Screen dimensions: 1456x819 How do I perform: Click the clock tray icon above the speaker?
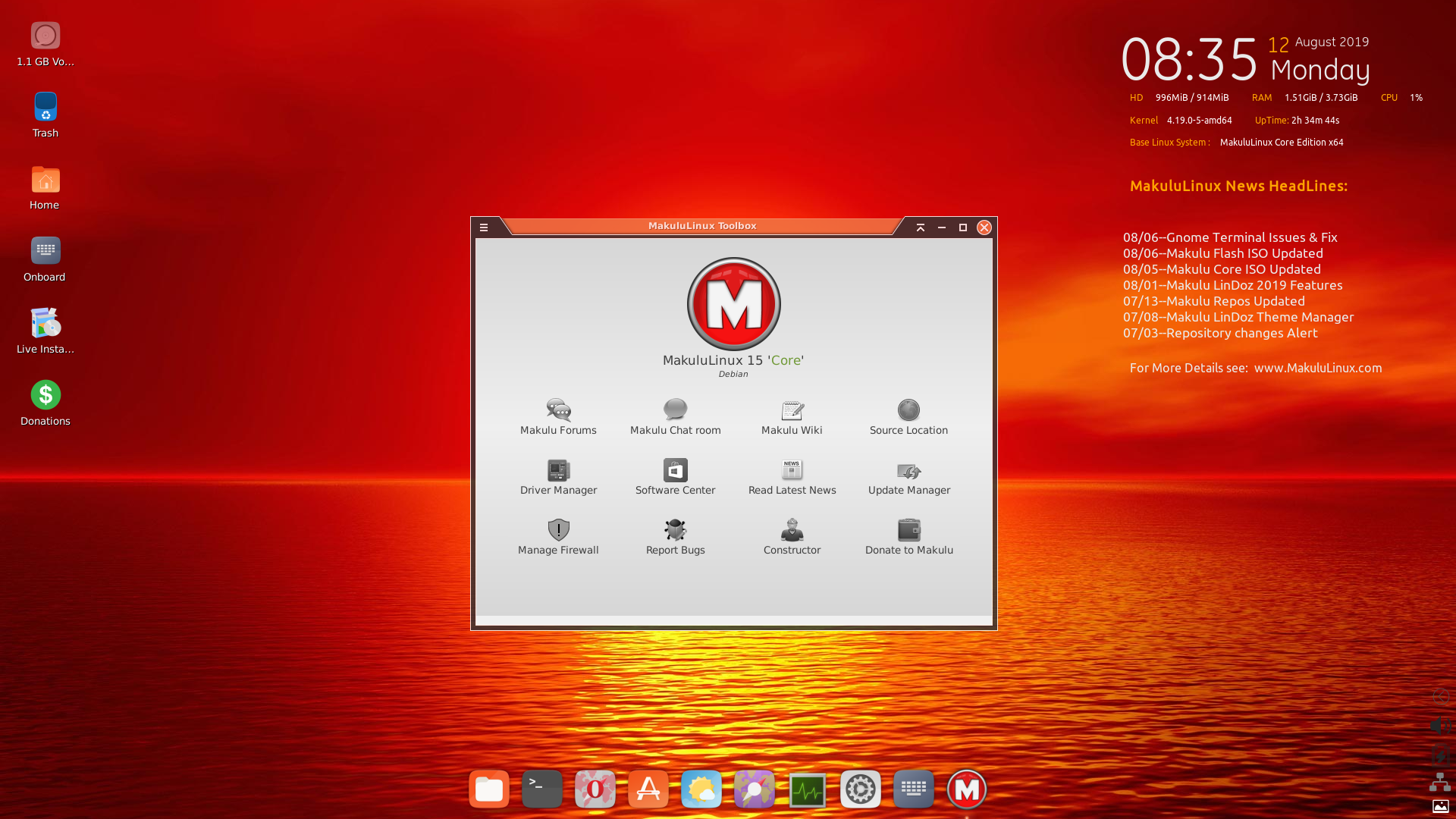tap(1440, 696)
